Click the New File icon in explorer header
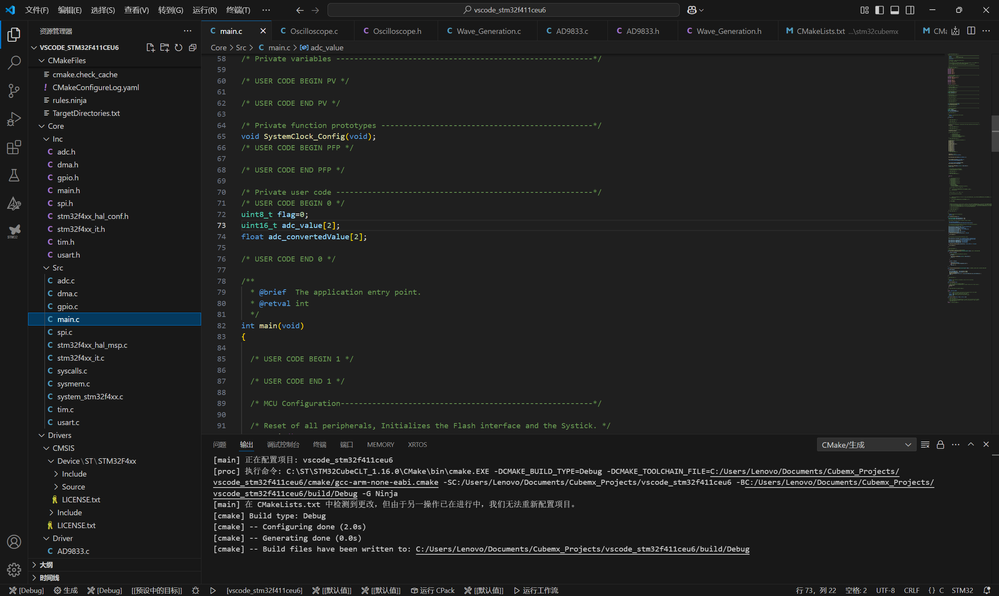Image resolution: width=999 pixels, height=596 pixels. coord(150,47)
